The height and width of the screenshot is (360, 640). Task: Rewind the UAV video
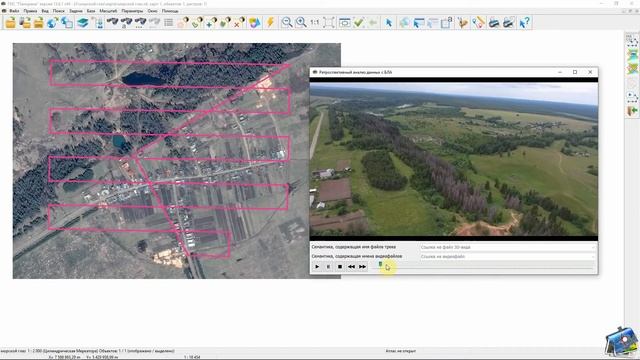coord(351,267)
